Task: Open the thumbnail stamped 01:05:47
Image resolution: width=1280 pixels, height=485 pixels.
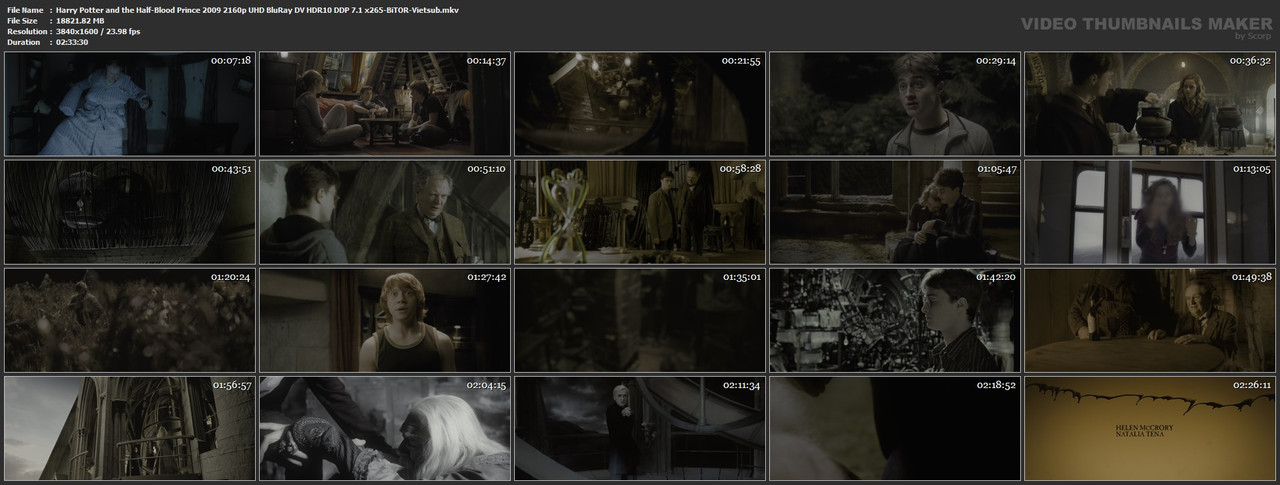Action: pyautogui.click(x=895, y=212)
